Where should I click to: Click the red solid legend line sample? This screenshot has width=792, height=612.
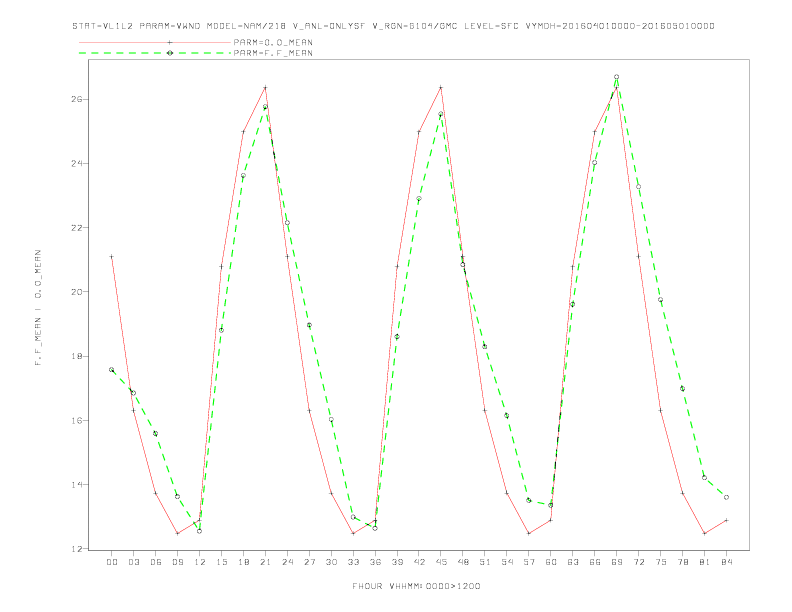coord(155,42)
